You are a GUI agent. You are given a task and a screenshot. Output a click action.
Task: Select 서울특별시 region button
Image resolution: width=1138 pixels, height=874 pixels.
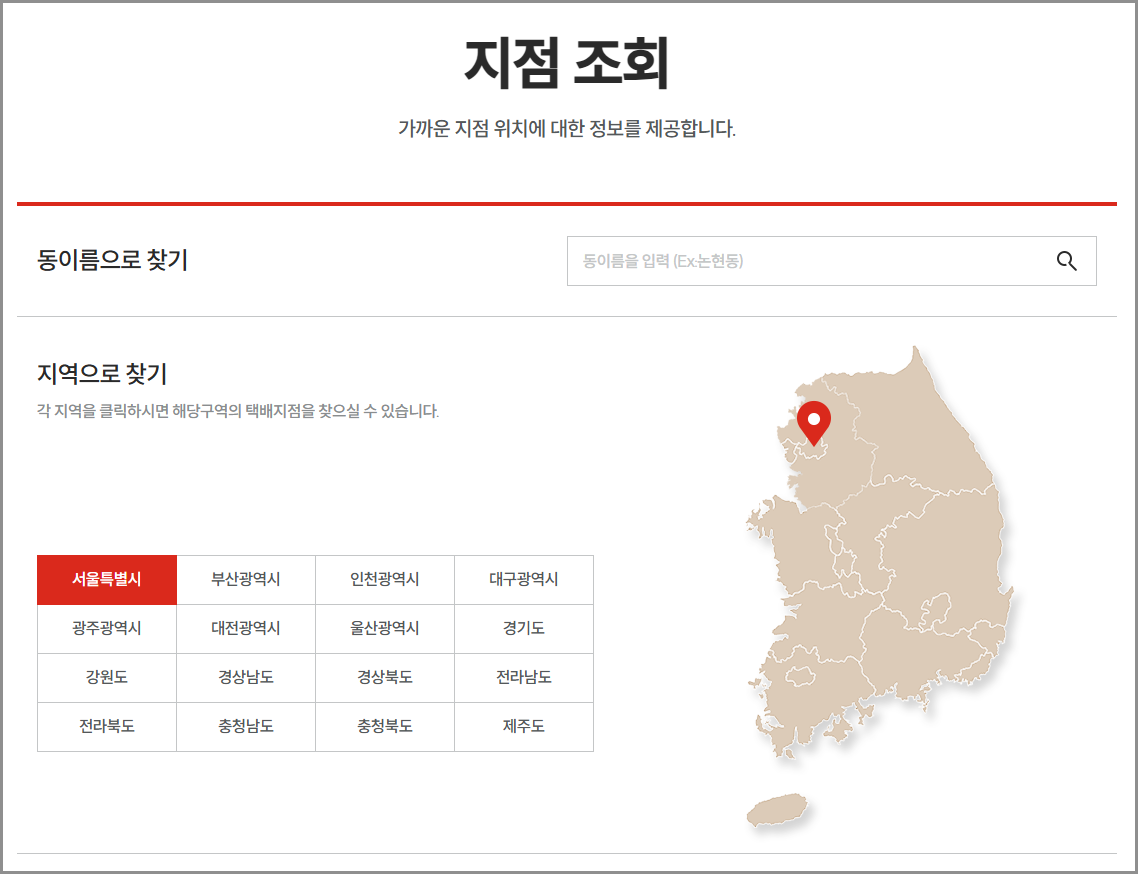click(106, 580)
